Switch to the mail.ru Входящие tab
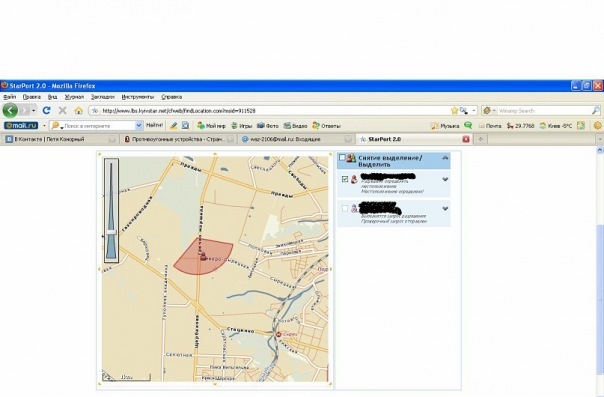 pyautogui.click(x=296, y=139)
